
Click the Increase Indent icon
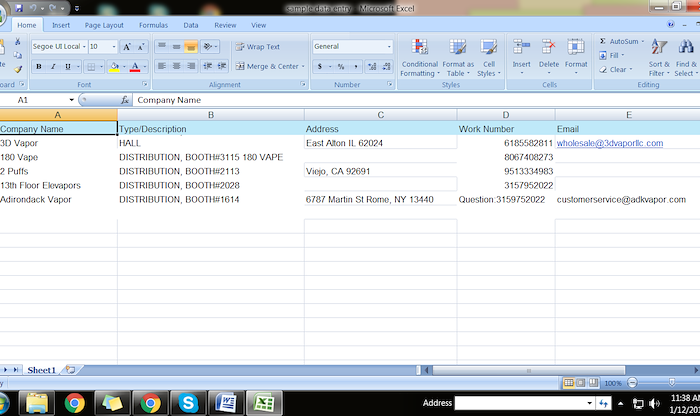[222, 66]
